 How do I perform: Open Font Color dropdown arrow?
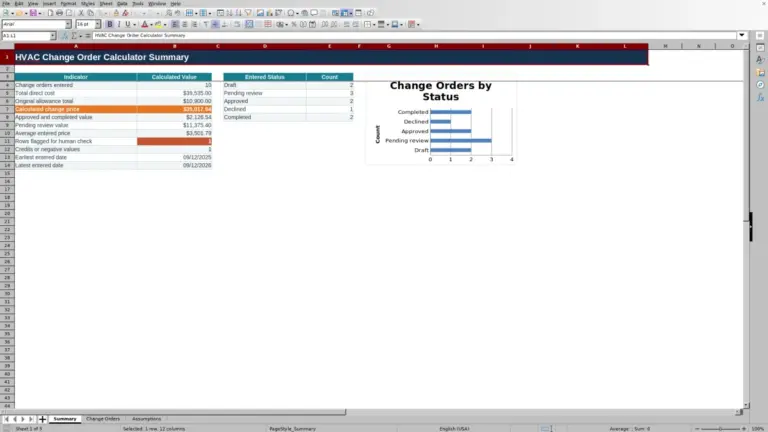[151, 24]
